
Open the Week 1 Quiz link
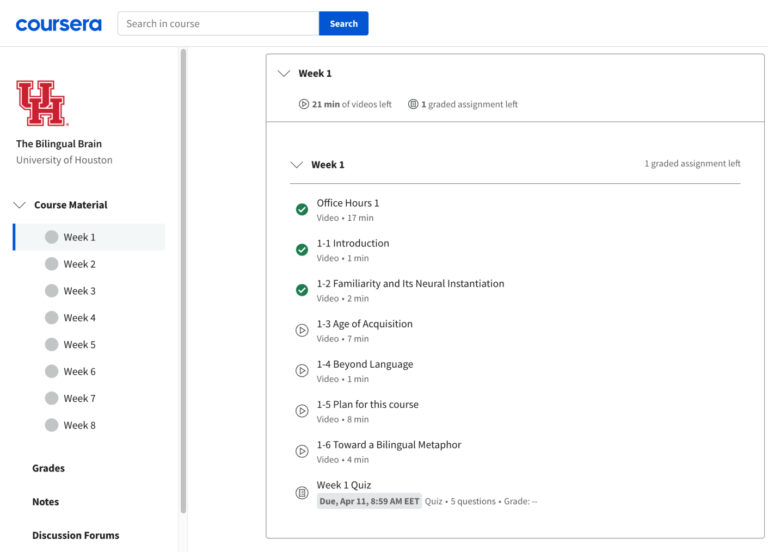pos(343,485)
